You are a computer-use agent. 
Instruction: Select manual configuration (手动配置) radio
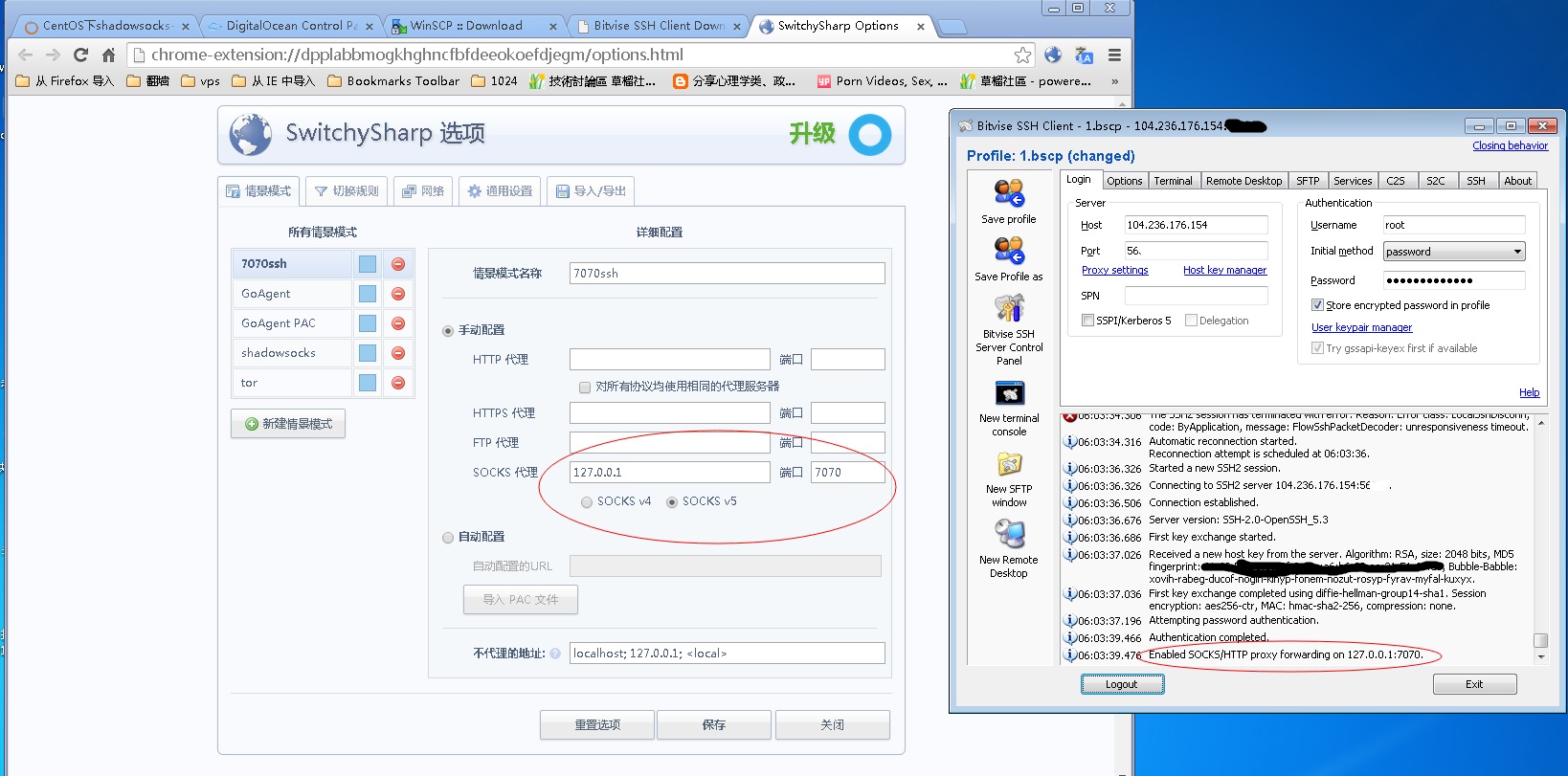click(x=448, y=331)
